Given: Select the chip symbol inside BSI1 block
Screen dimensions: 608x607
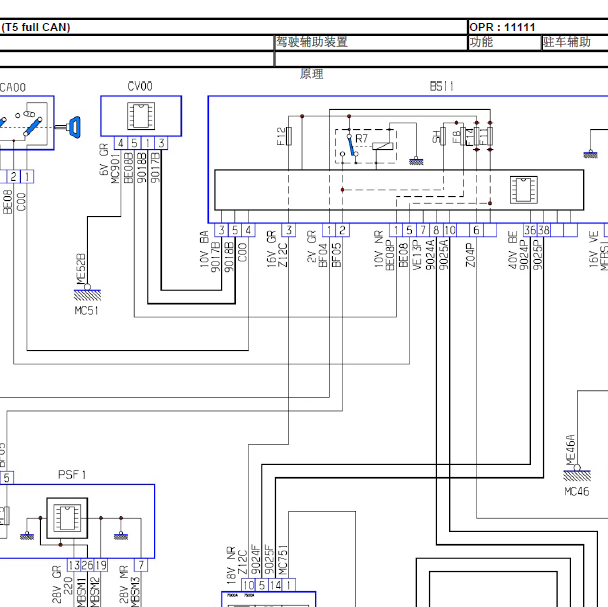Looking at the screenshot, I should click(x=524, y=190).
